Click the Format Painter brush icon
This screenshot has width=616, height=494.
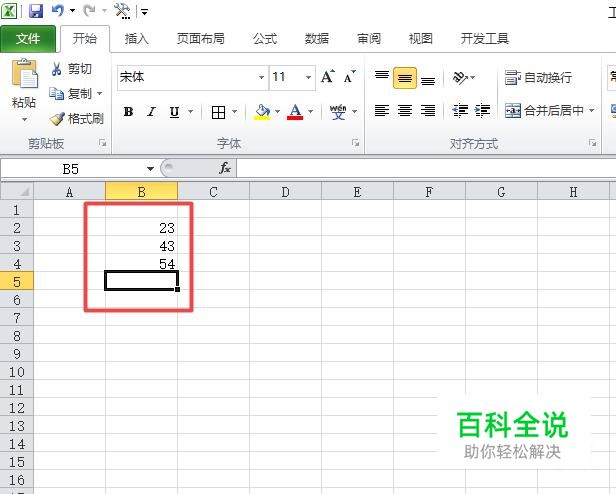(x=57, y=119)
